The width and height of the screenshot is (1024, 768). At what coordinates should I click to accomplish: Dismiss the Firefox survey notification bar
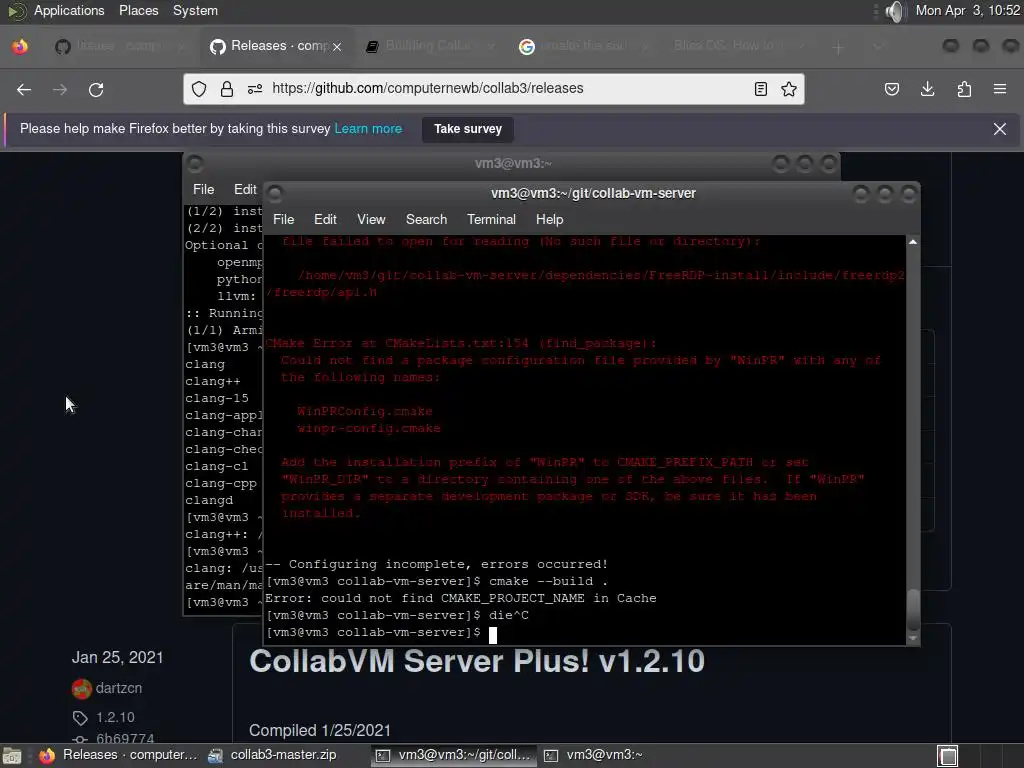[1000, 129]
